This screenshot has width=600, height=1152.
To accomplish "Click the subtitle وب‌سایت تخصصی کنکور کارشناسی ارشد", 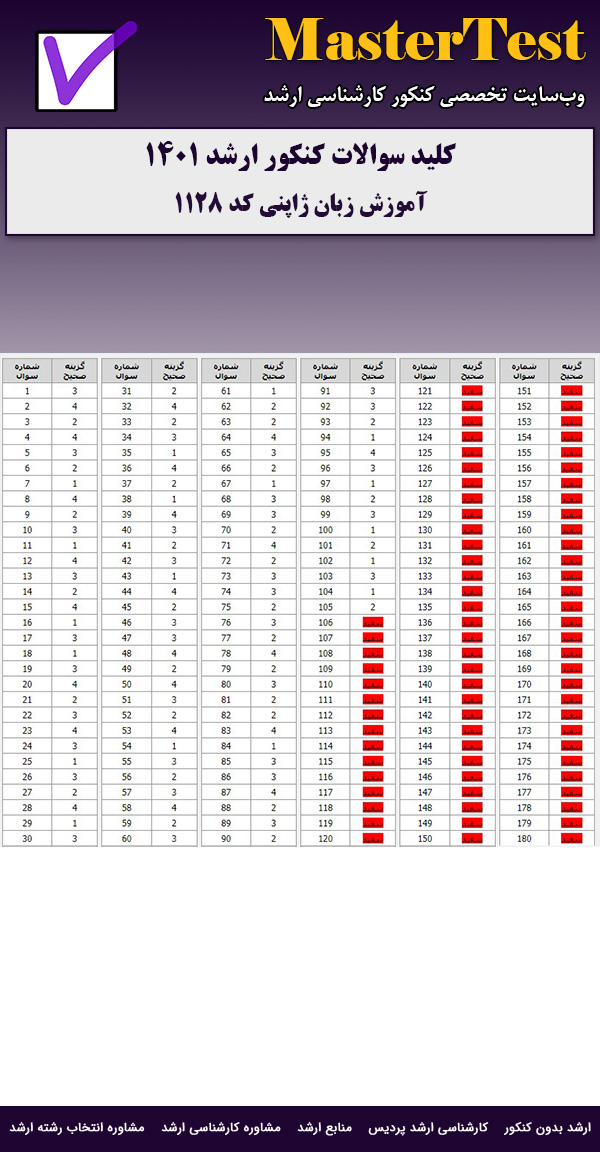I will (x=424, y=95).
